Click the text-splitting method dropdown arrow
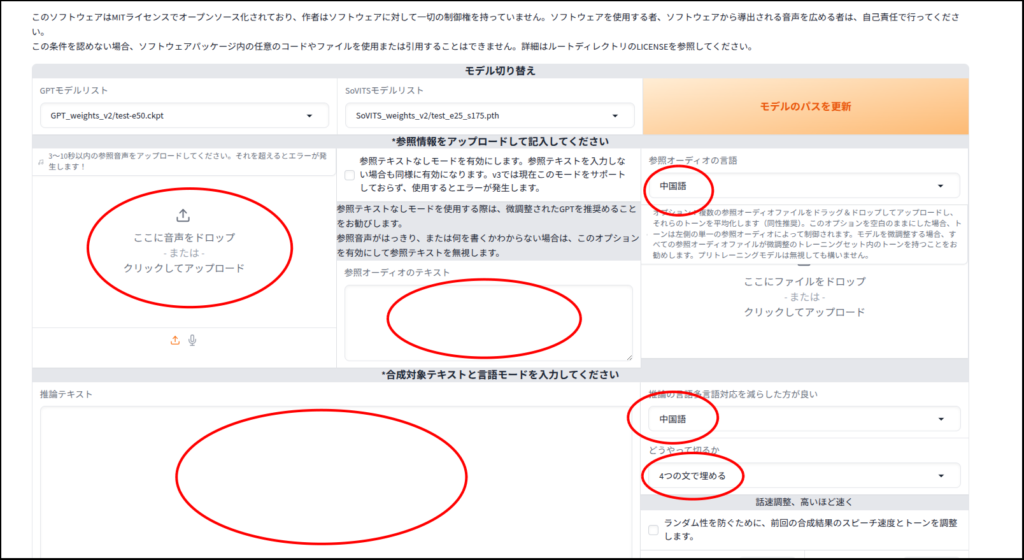The image size is (1024, 560). click(940, 475)
